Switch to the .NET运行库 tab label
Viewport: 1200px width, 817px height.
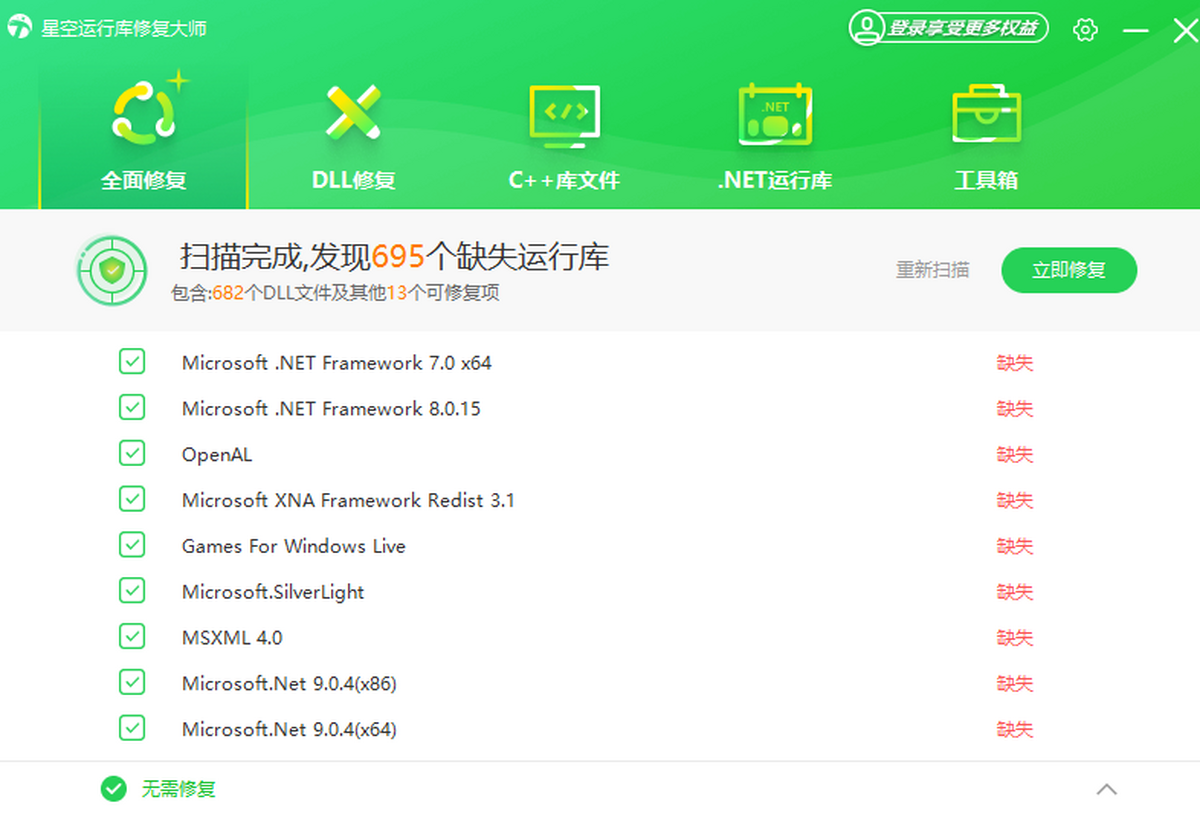point(774,181)
